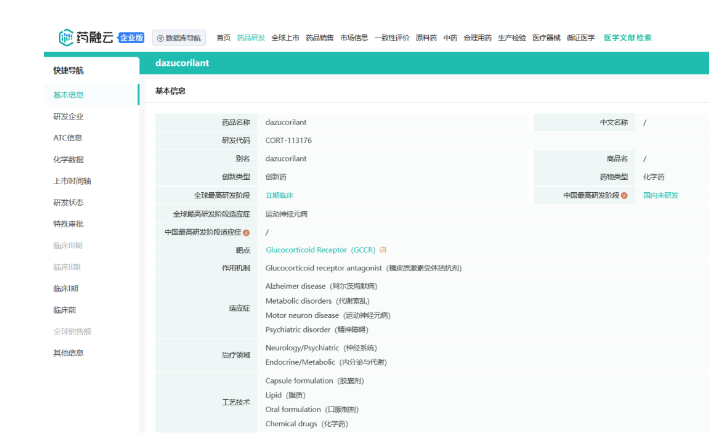This screenshot has width=722, height=443.
Task: Click info icon next to 中国最高研发阶段适应症
Action: 246,232
